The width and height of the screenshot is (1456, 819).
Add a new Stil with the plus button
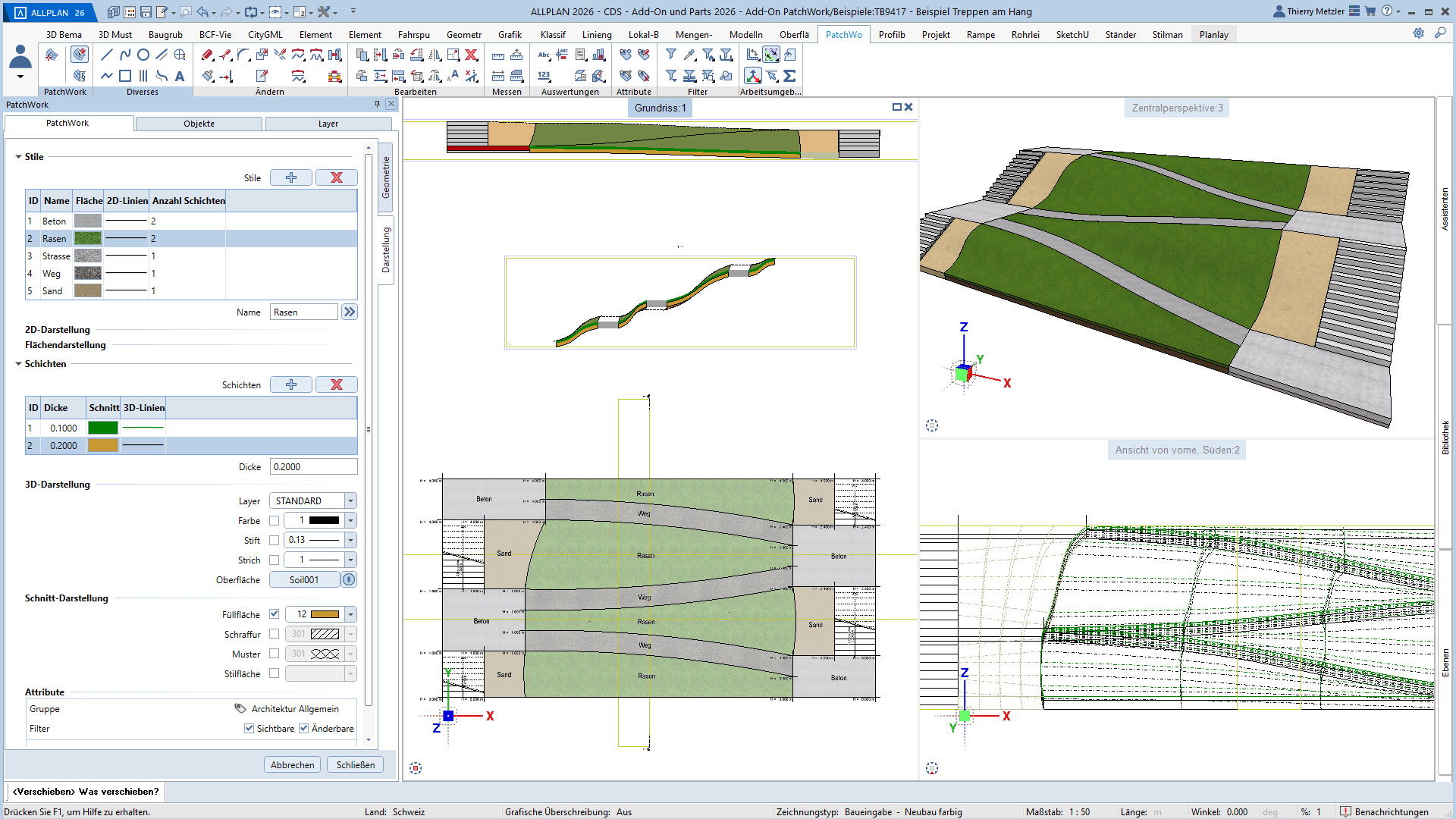click(291, 177)
